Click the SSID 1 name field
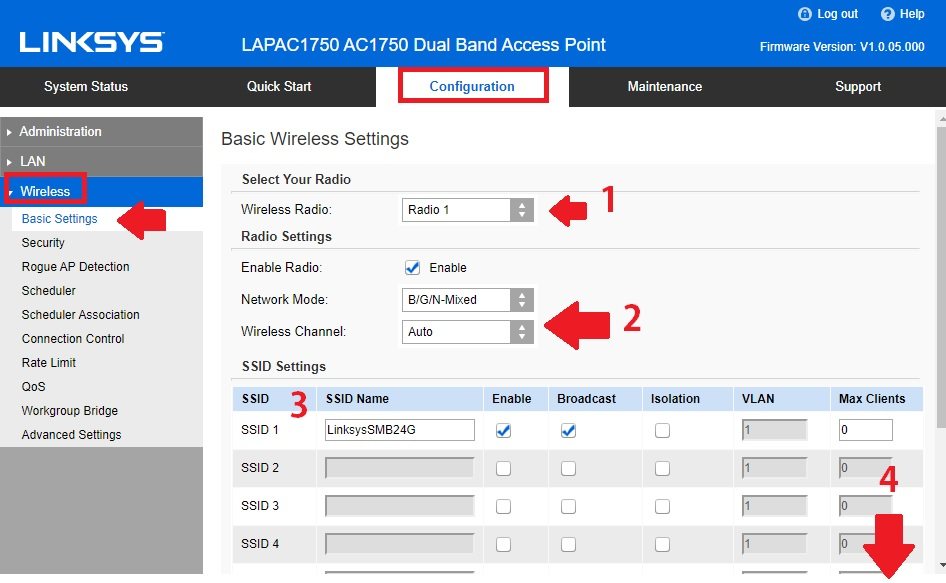The height and width of the screenshot is (583, 946). tap(399, 430)
